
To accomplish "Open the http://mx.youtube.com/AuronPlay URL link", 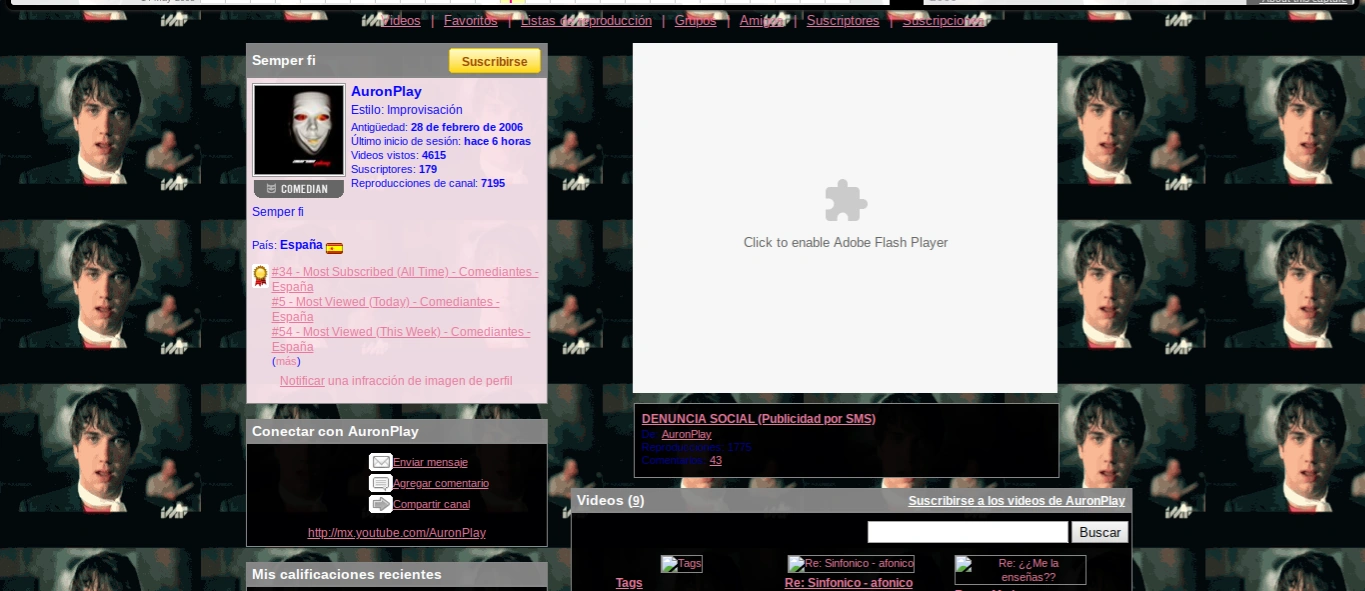I will [x=397, y=533].
